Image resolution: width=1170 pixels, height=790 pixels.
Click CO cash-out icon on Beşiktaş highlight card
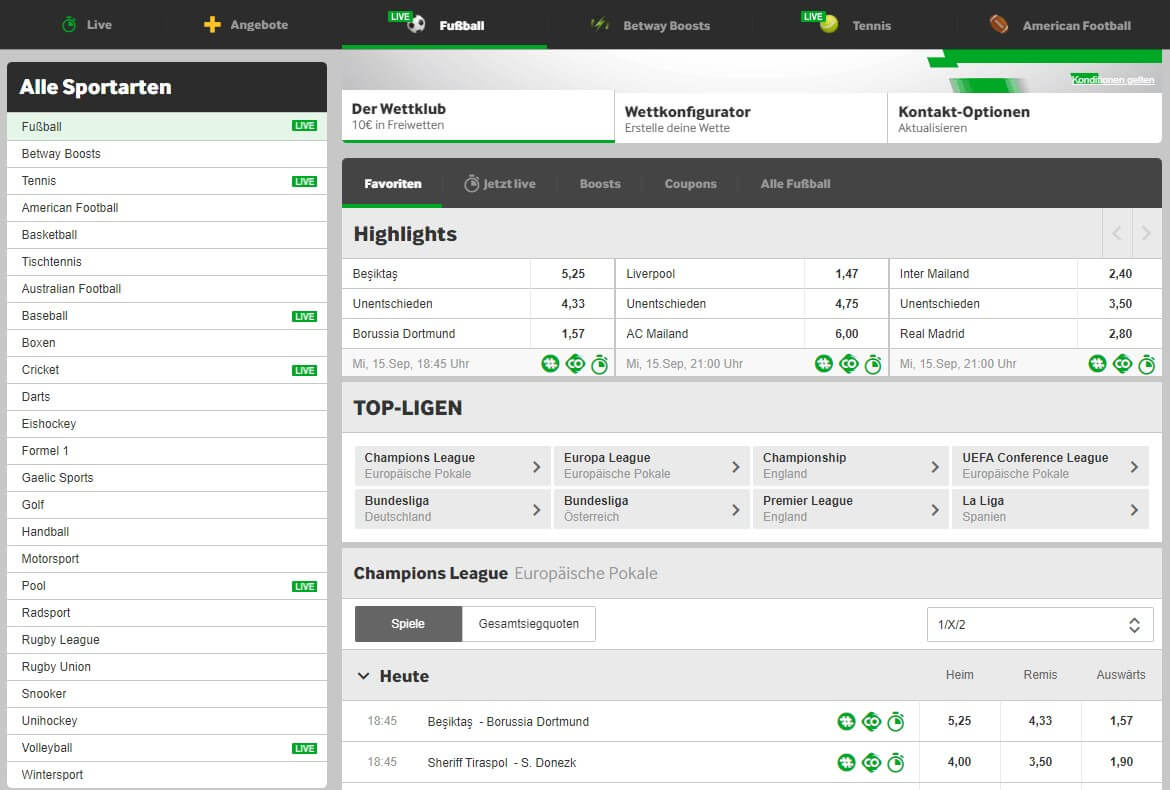[575, 364]
